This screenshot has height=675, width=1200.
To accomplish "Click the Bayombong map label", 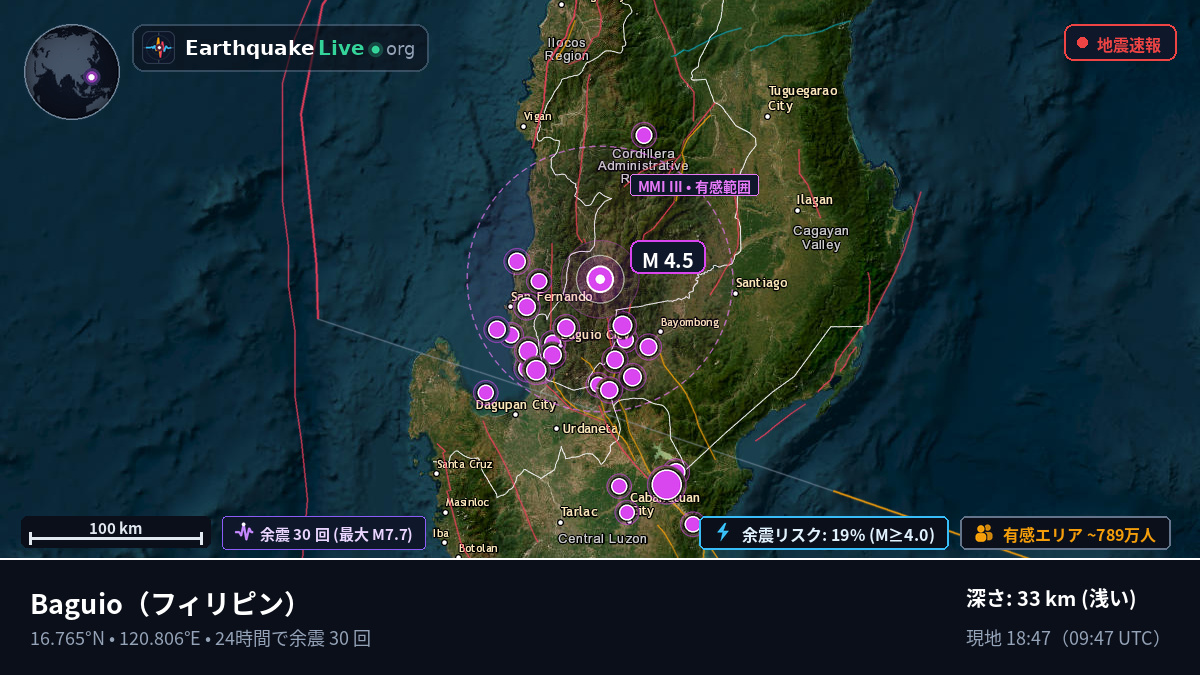I will click(690, 322).
